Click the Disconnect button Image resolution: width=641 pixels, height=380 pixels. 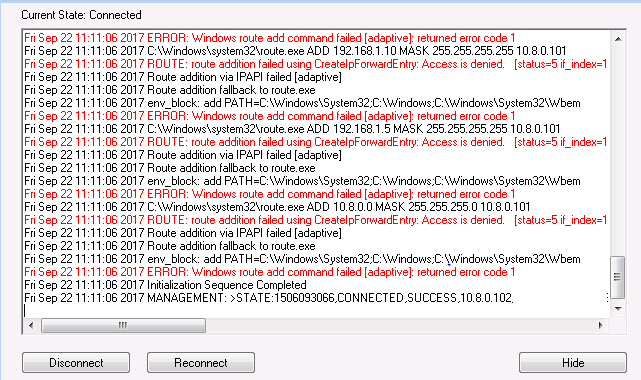76,362
